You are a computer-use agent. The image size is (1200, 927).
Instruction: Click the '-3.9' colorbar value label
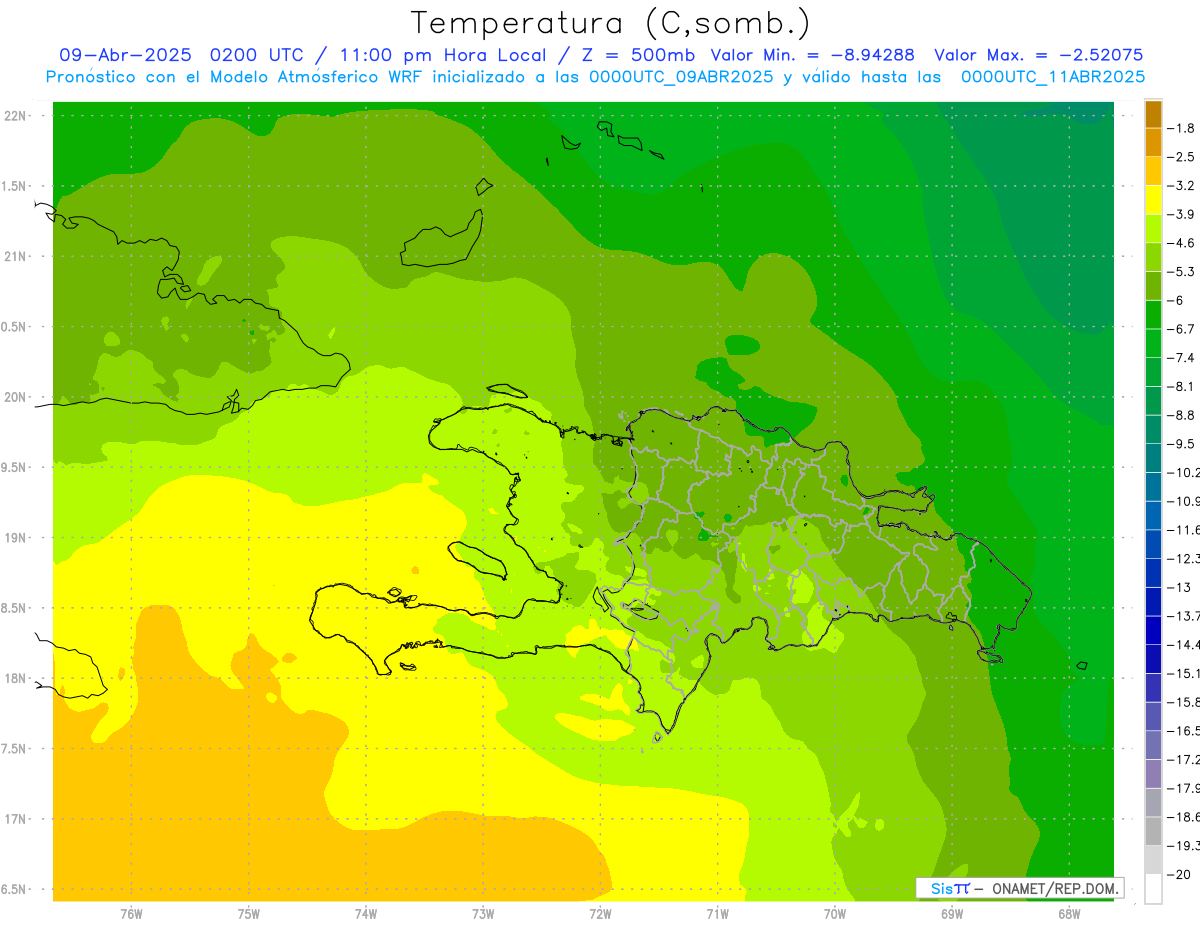tap(1182, 214)
